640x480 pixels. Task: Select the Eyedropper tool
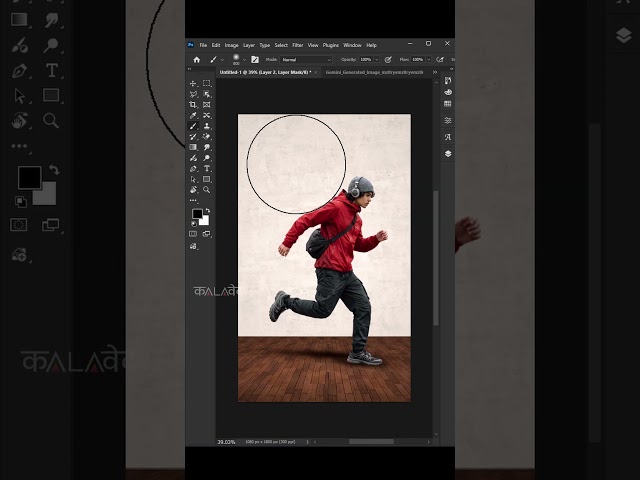[193, 116]
